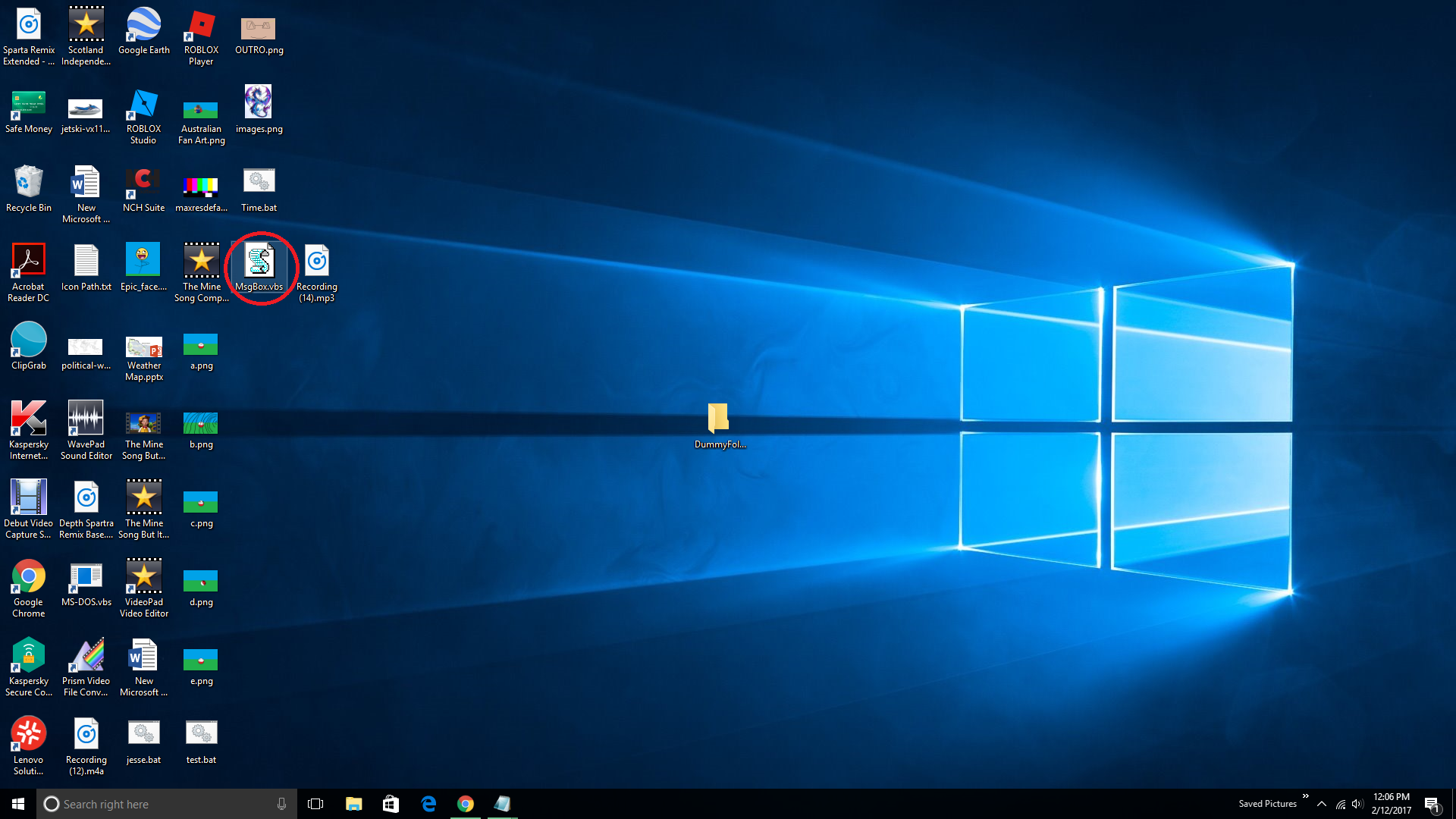The height and width of the screenshot is (819, 1456).
Task: Open Google Earth desktop shortcut
Action: click(144, 31)
